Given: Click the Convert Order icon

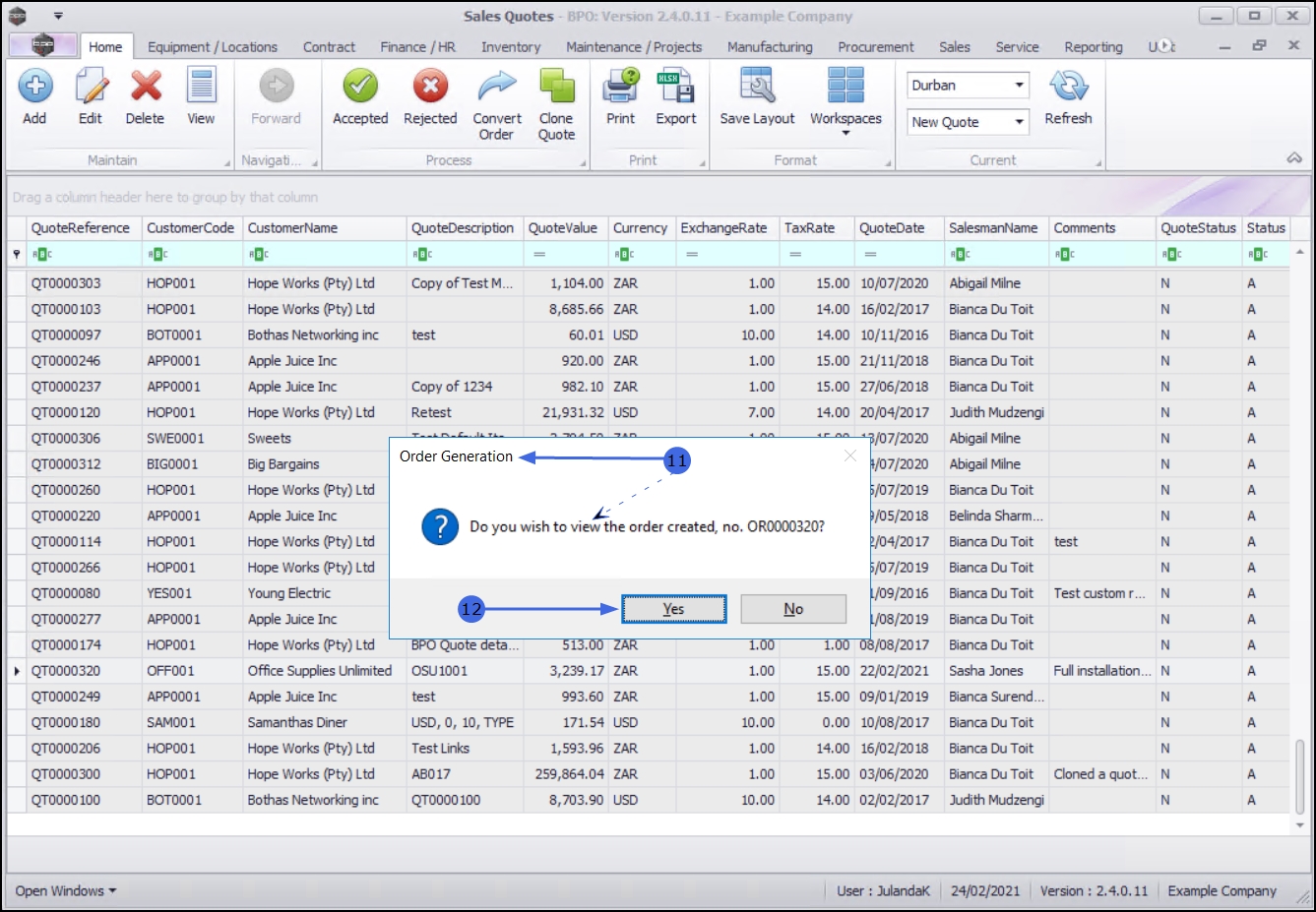Looking at the screenshot, I should coord(497,88).
